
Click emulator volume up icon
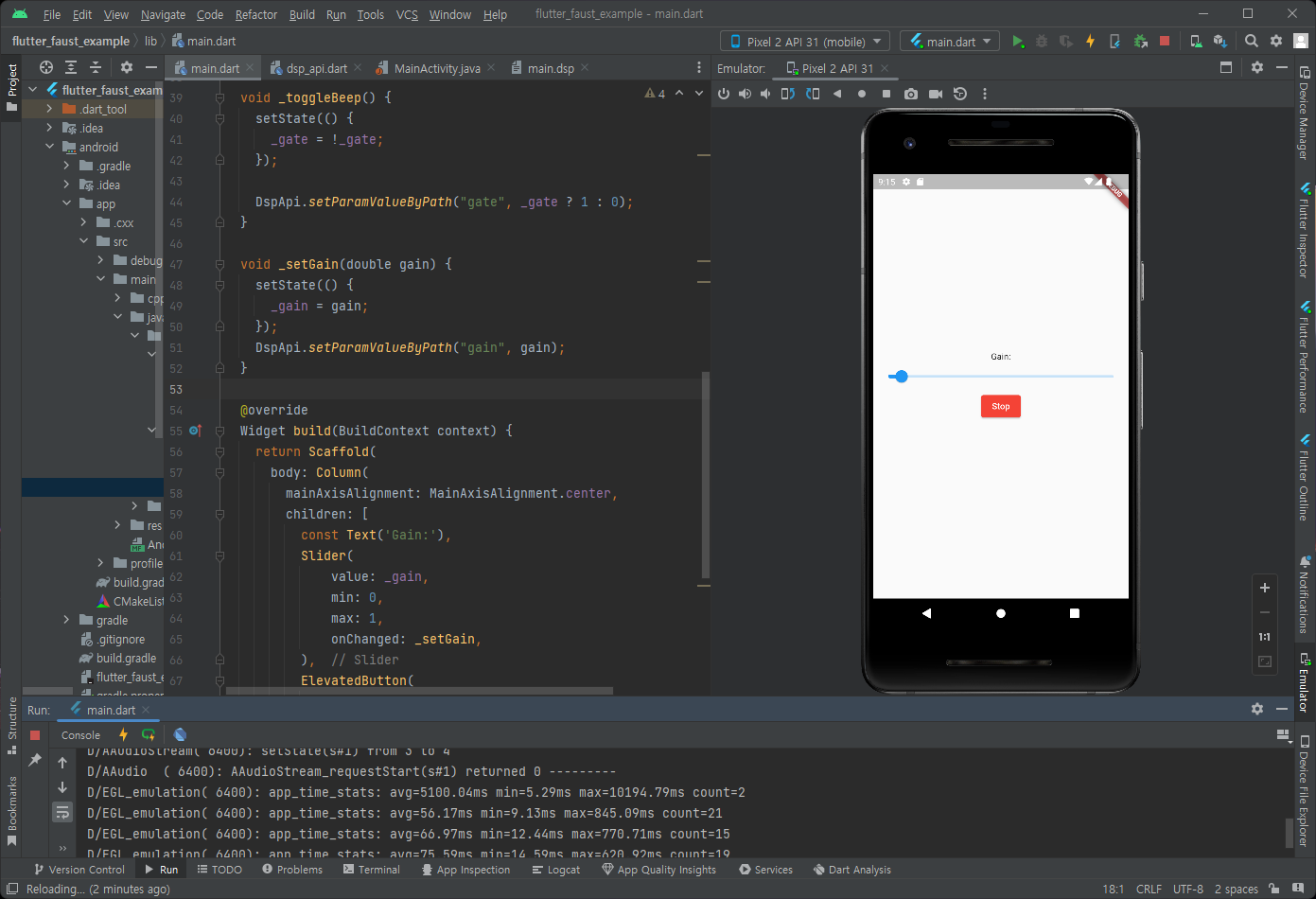[x=745, y=94]
